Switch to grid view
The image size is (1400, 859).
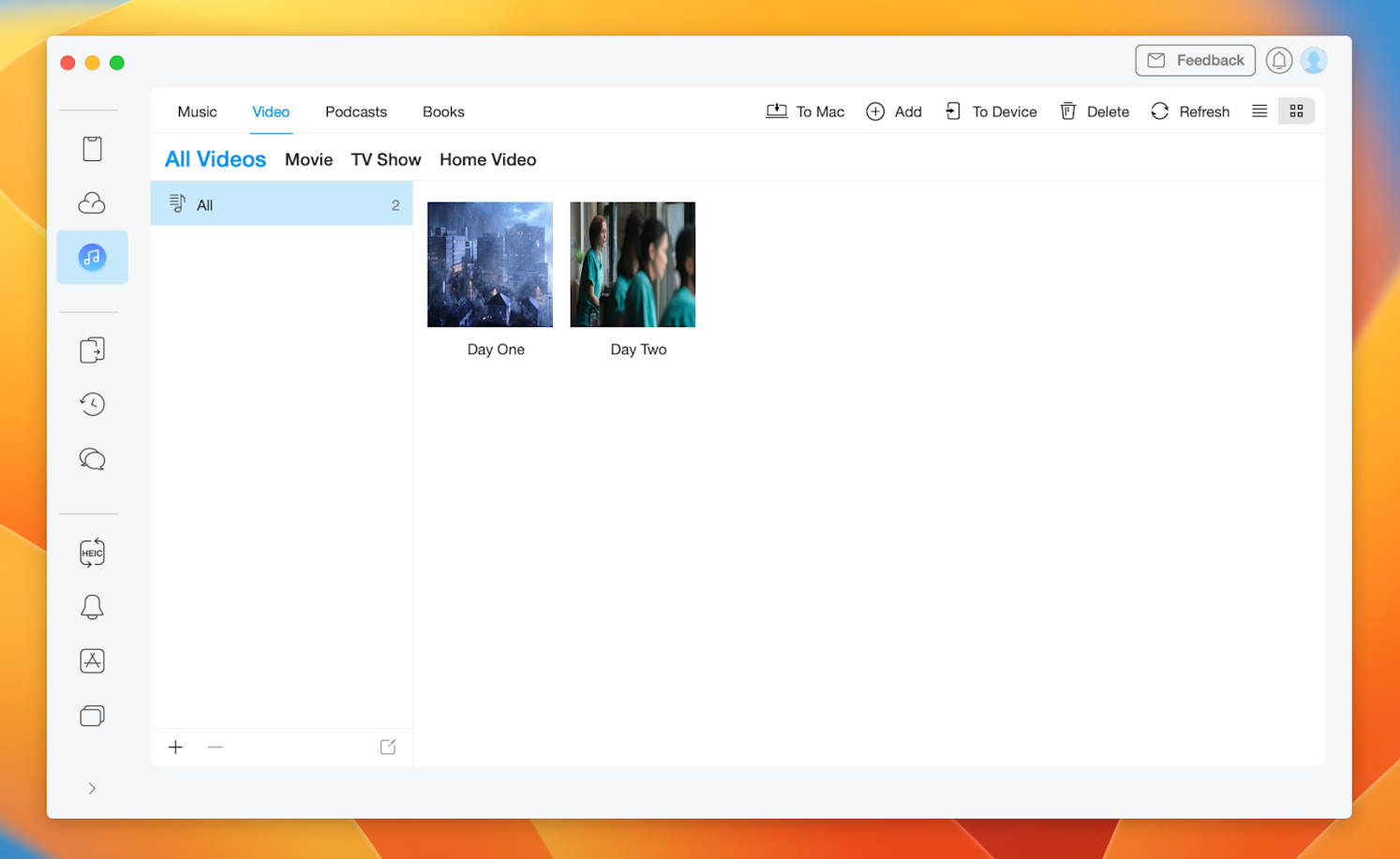pyautogui.click(x=1296, y=111)
